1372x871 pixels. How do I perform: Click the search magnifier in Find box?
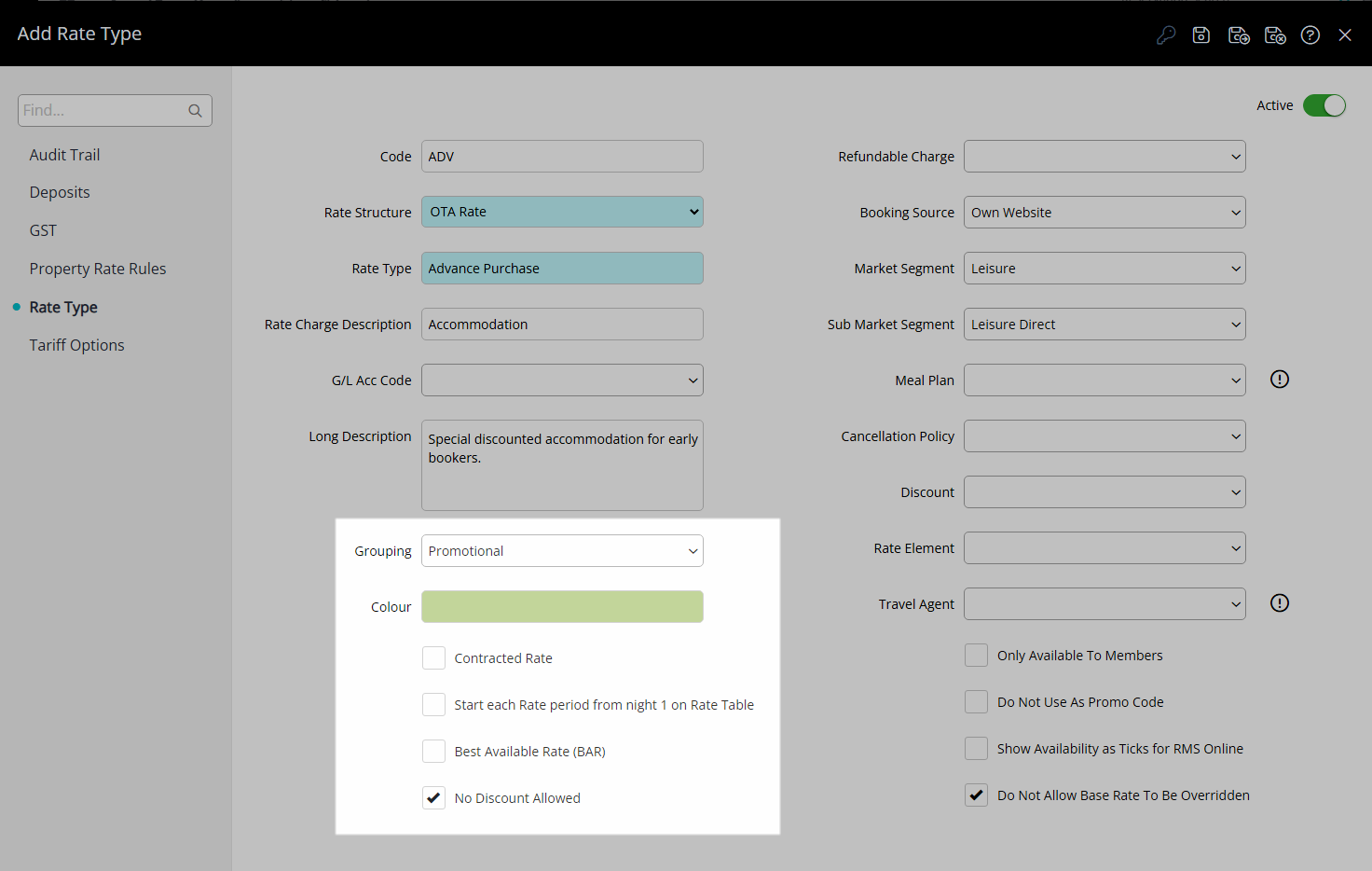[195, 111]
